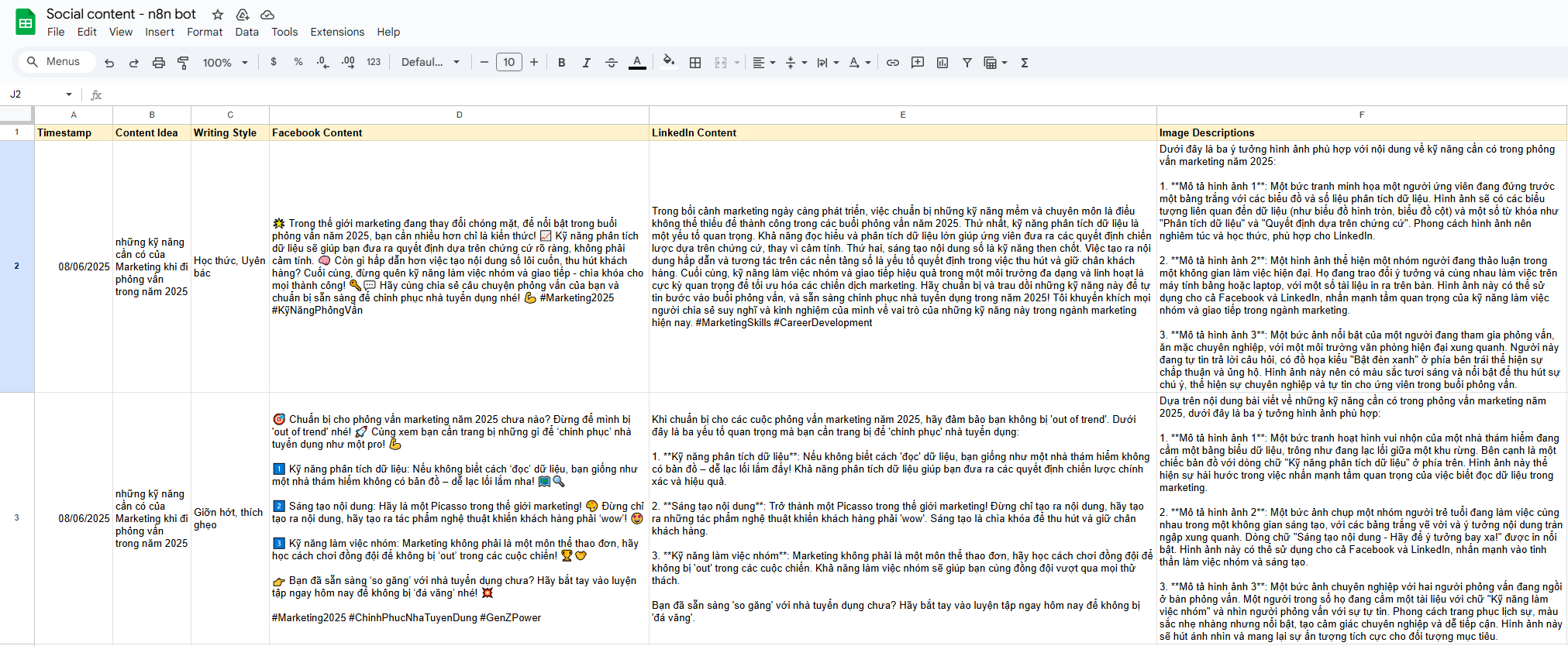Open the borders tool
The height and width of the screenshot is (646, 1568).
tap(695, 63)
